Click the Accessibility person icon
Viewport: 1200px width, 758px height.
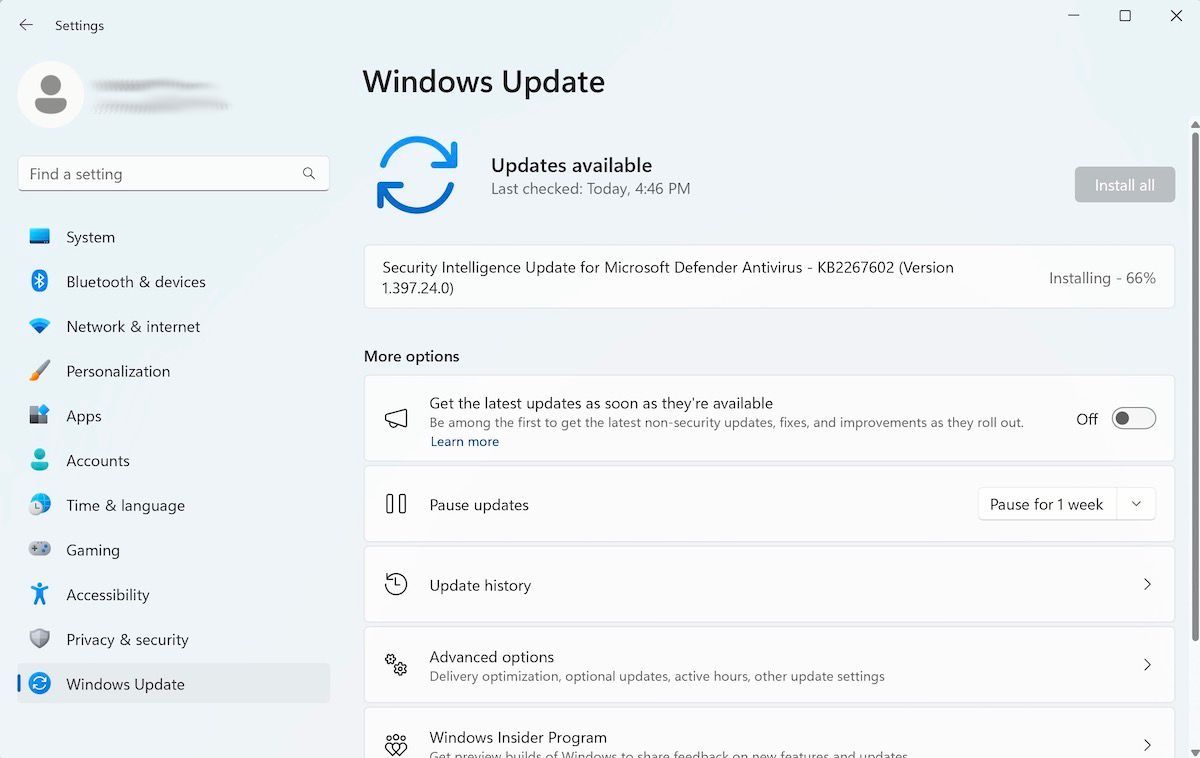40,595
